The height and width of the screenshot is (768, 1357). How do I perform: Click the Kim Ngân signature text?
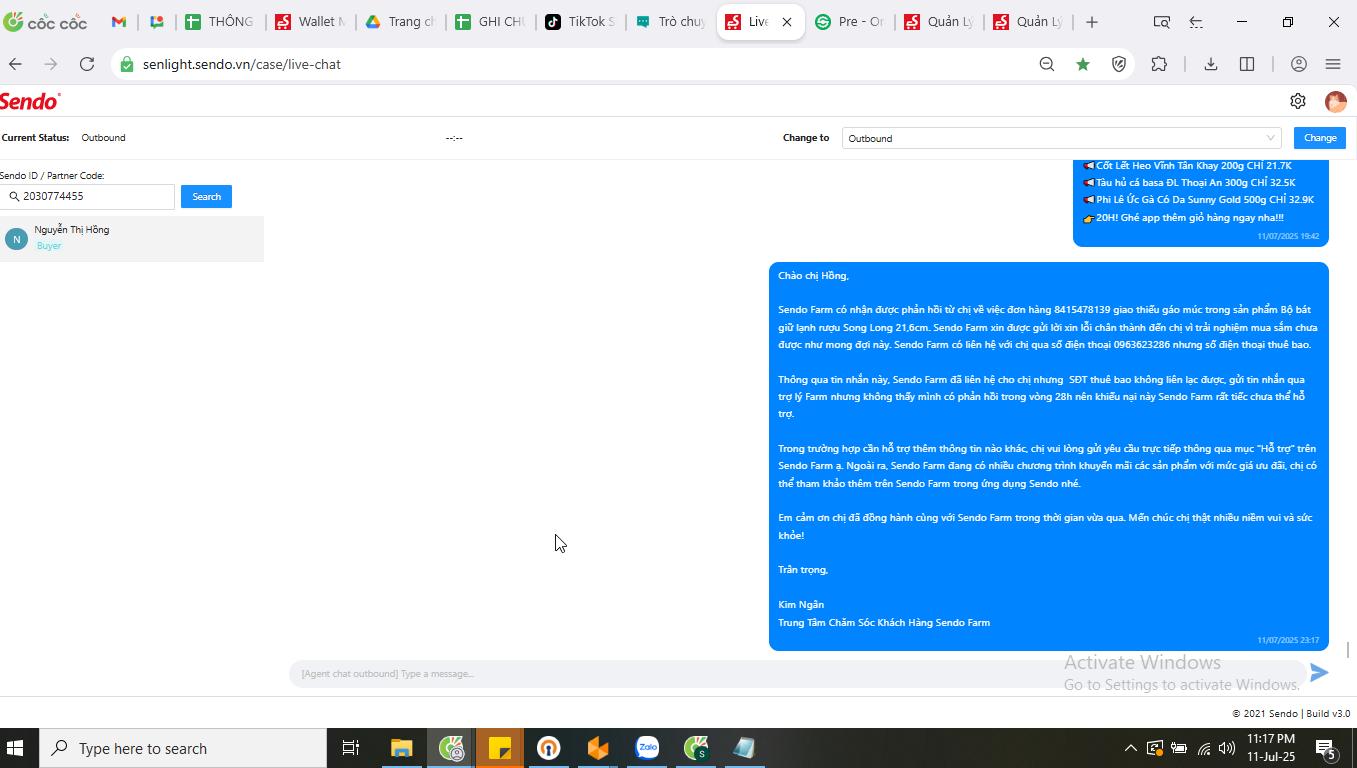coord(801,605)
